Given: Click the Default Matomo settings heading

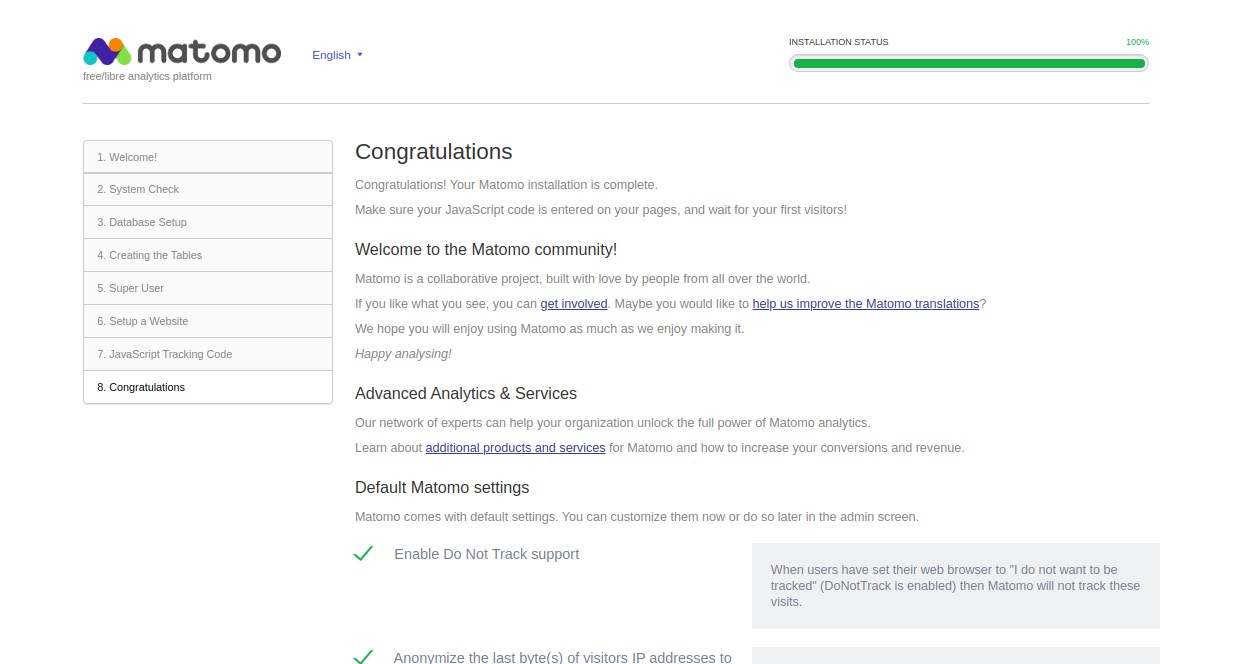Looking at the screenshot, I should coord(442,488).
